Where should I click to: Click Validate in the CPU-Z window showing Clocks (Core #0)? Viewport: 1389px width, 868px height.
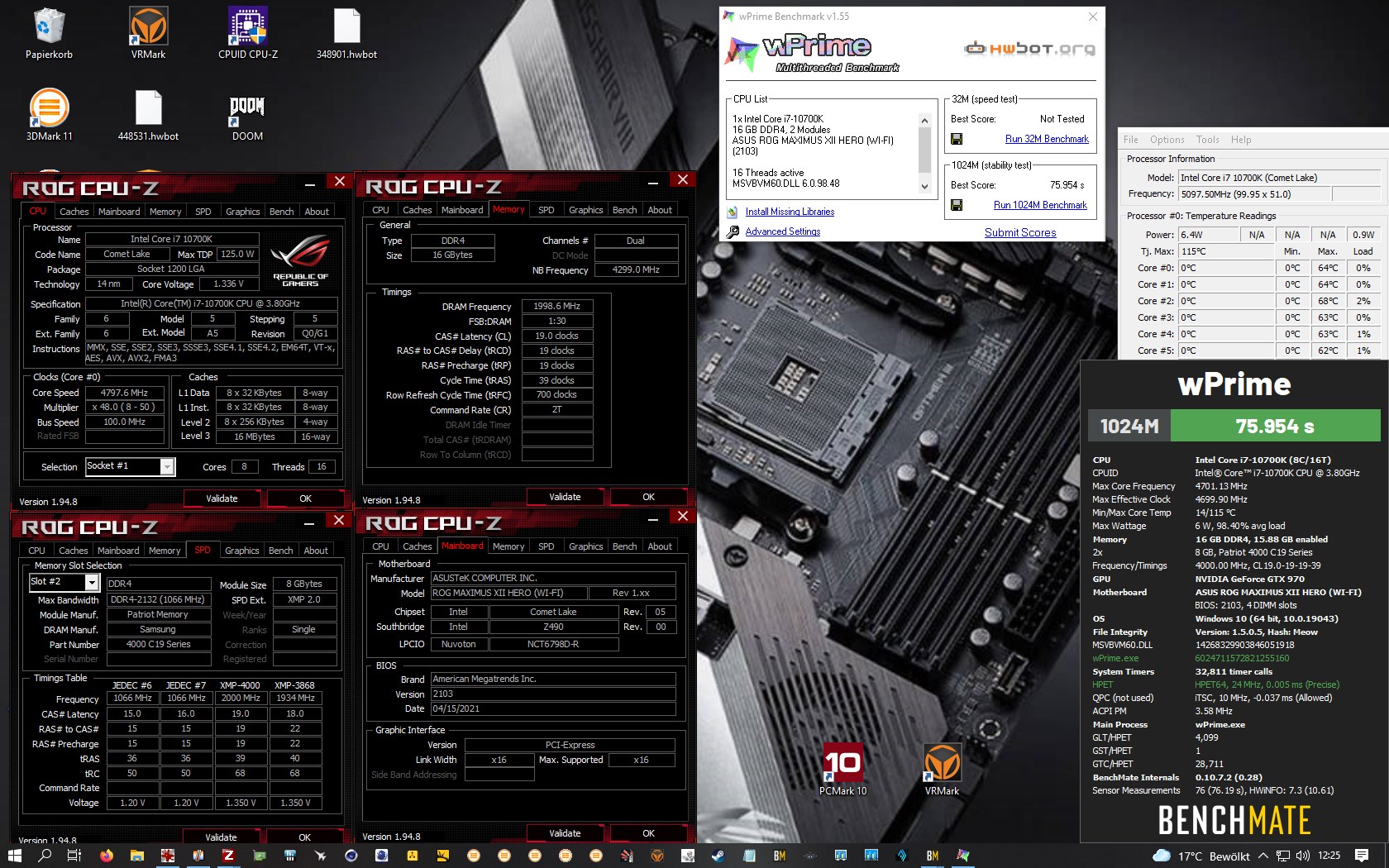(222, 498)
